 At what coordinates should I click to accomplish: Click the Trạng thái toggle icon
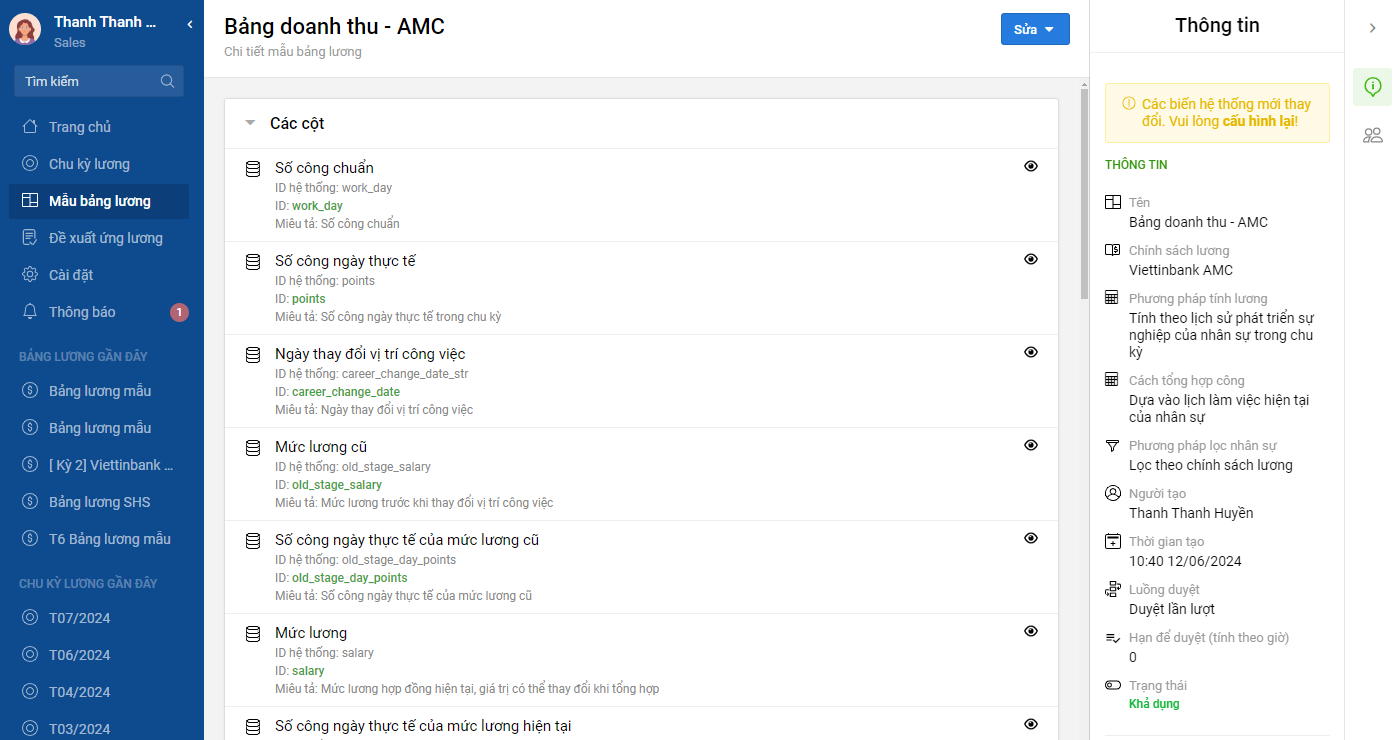click(1113, 685)
